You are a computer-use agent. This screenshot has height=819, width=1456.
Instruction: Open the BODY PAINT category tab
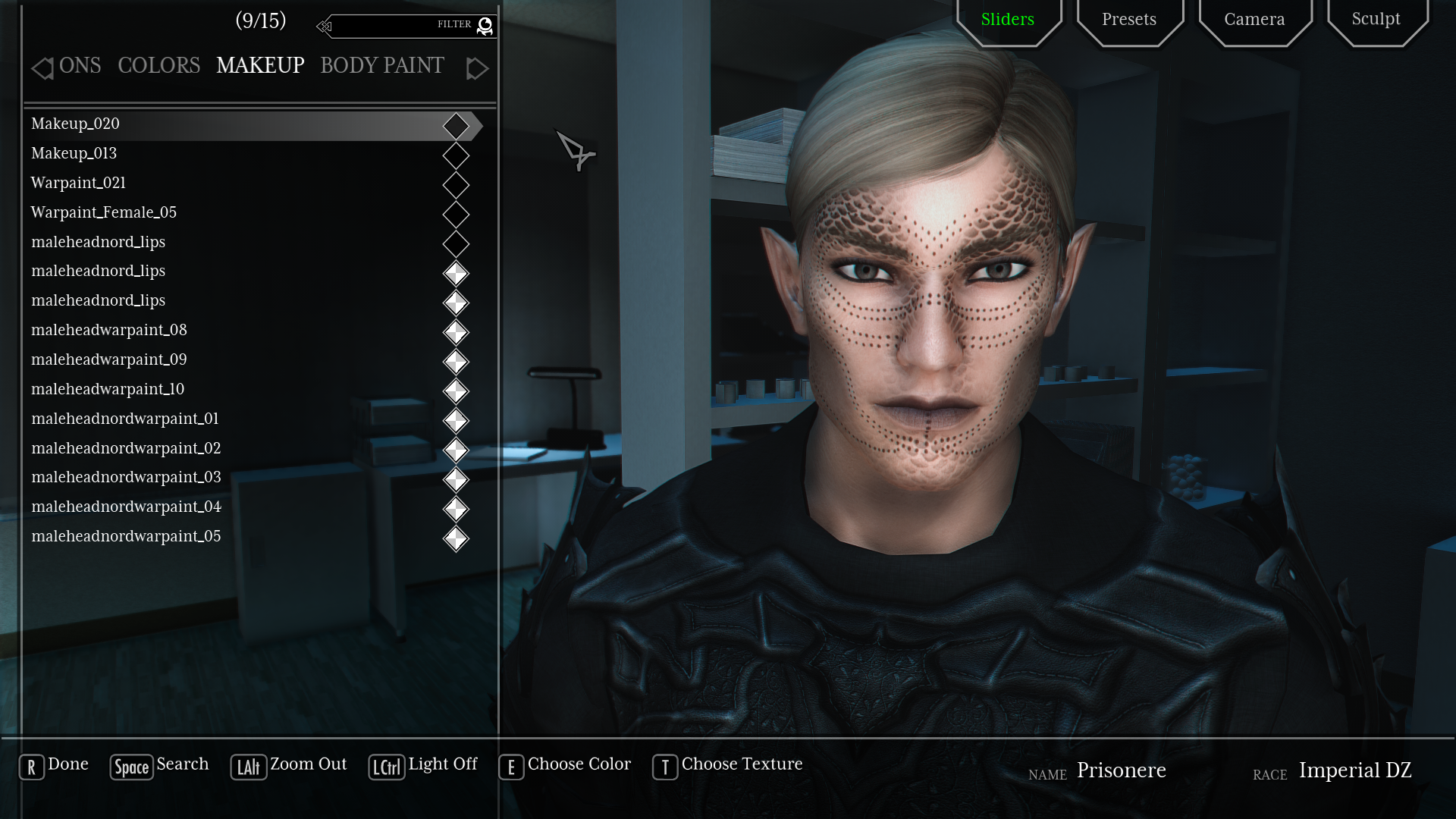pos(381,66)
